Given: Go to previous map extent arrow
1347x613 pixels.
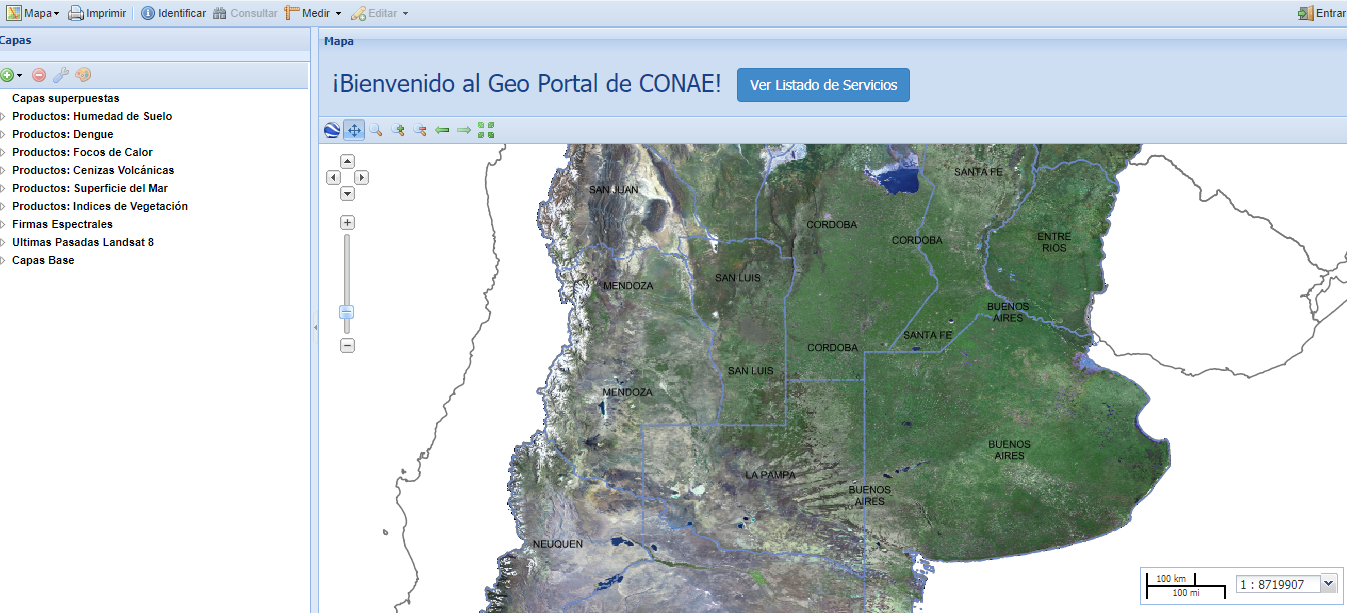Looking at the screenshot, I should coord(442,130).
